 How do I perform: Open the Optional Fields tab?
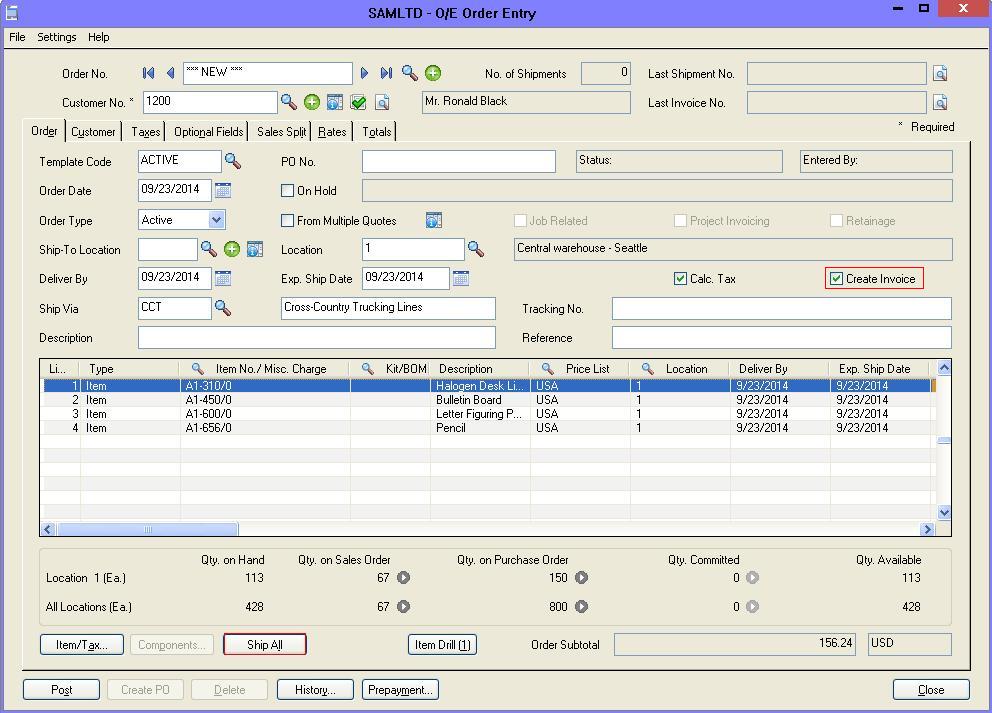click(x=208, y=132)
